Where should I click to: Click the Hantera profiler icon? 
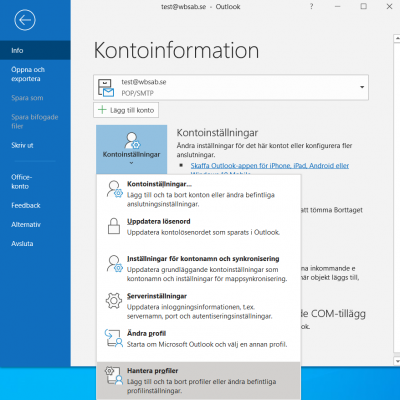[x=114, y=375]
